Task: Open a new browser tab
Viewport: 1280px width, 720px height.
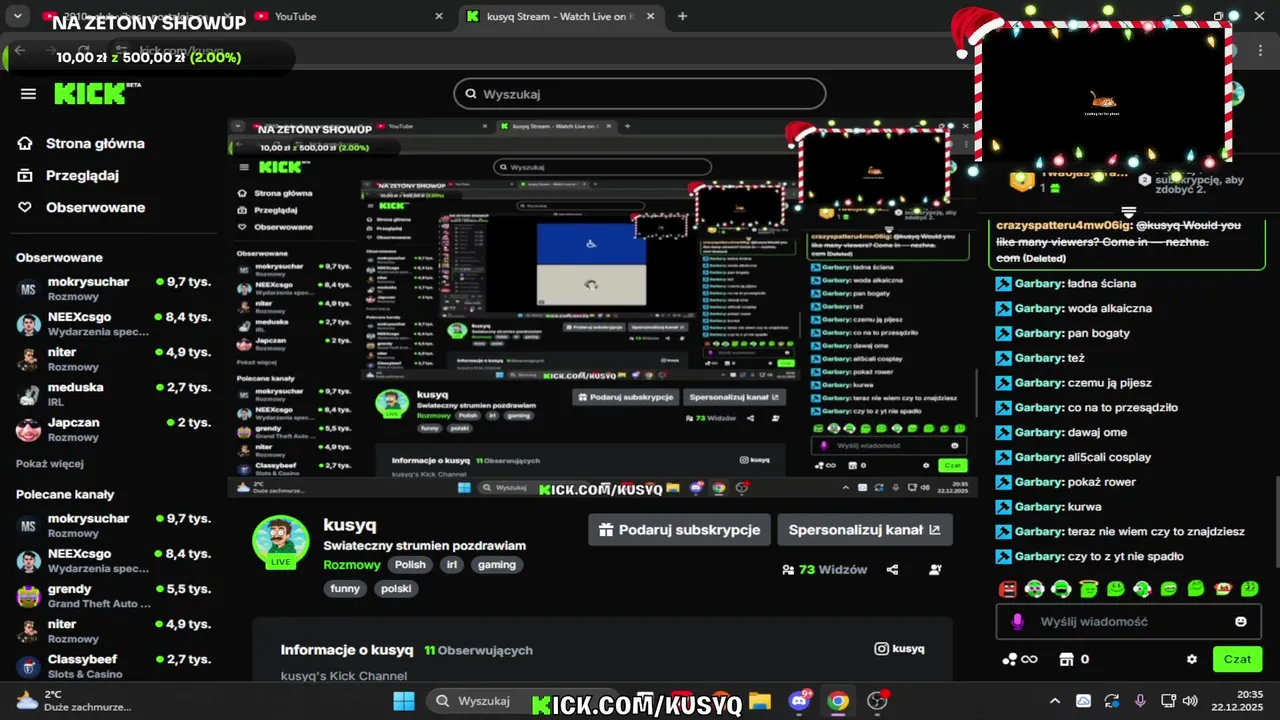Action: (683, 16)
